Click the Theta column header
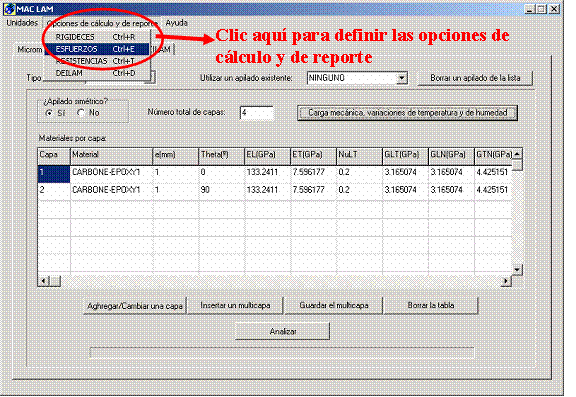The width and height of the screenshot is (576, 397). point(222,155)
